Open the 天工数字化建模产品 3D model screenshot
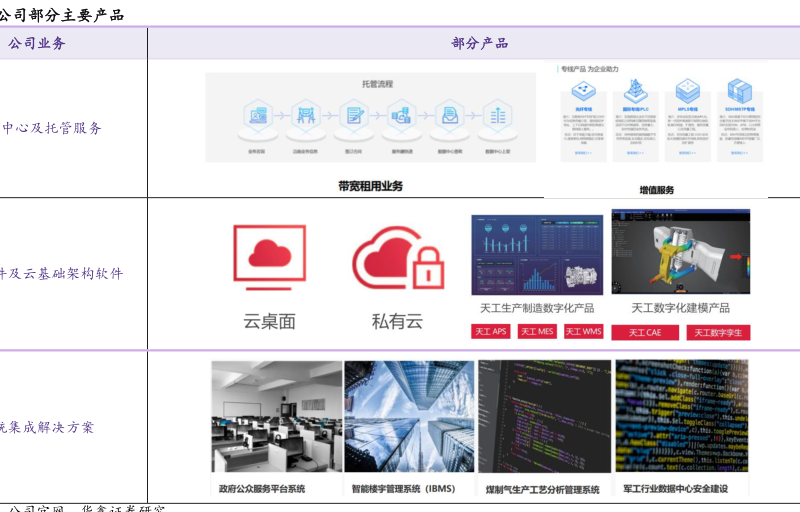This screenshot has width=800, height=512. click(680, 253)
